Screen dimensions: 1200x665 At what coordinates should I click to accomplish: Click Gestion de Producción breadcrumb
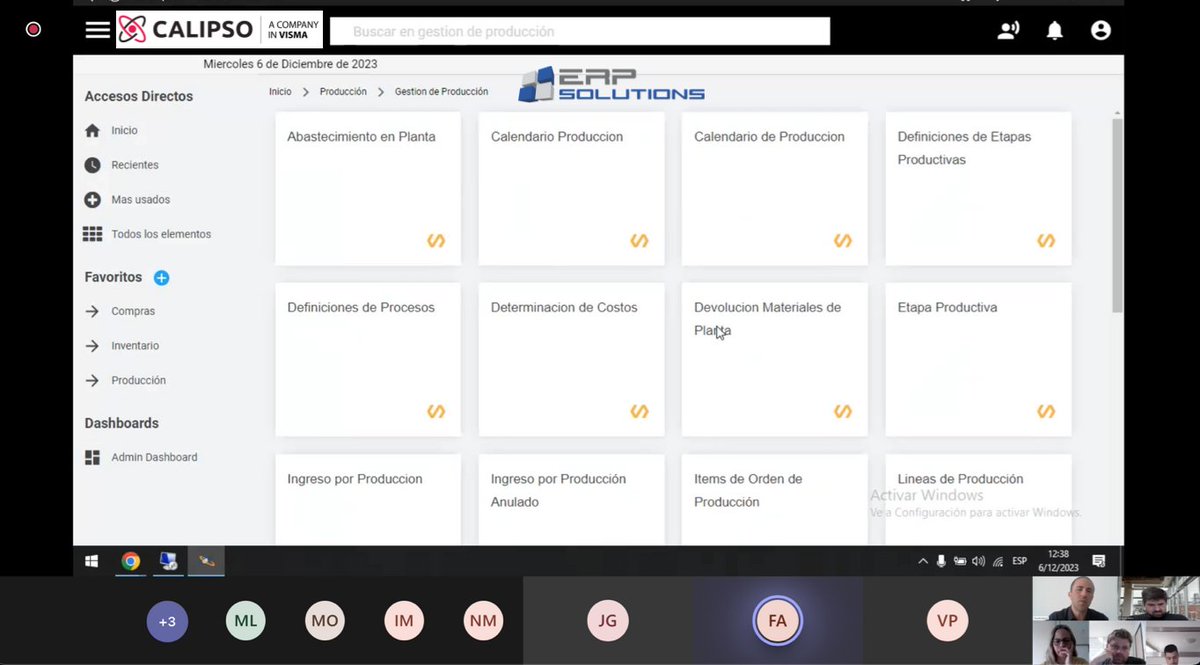[441, 91]
